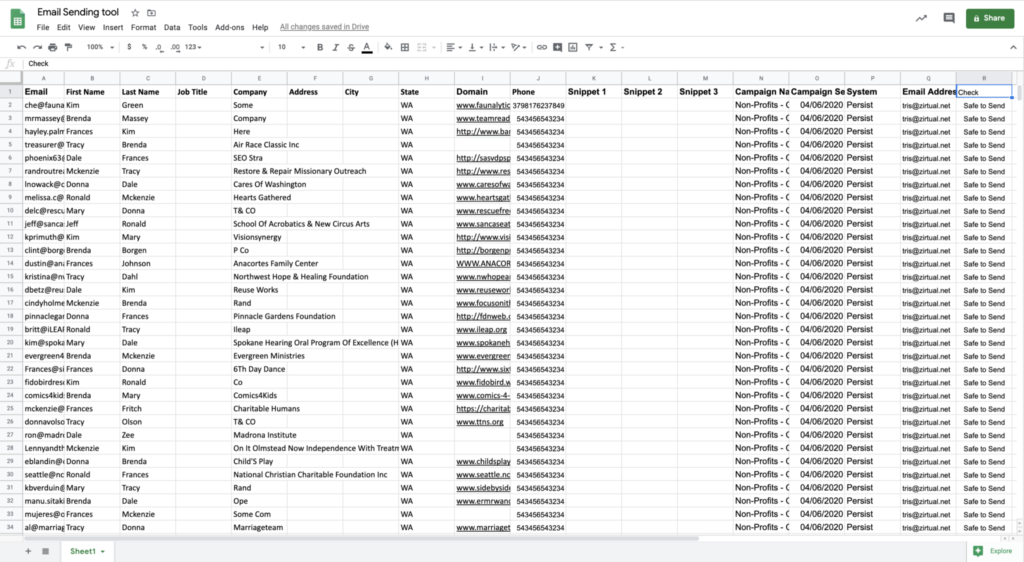Insert a chart

(x=573, y=47)
